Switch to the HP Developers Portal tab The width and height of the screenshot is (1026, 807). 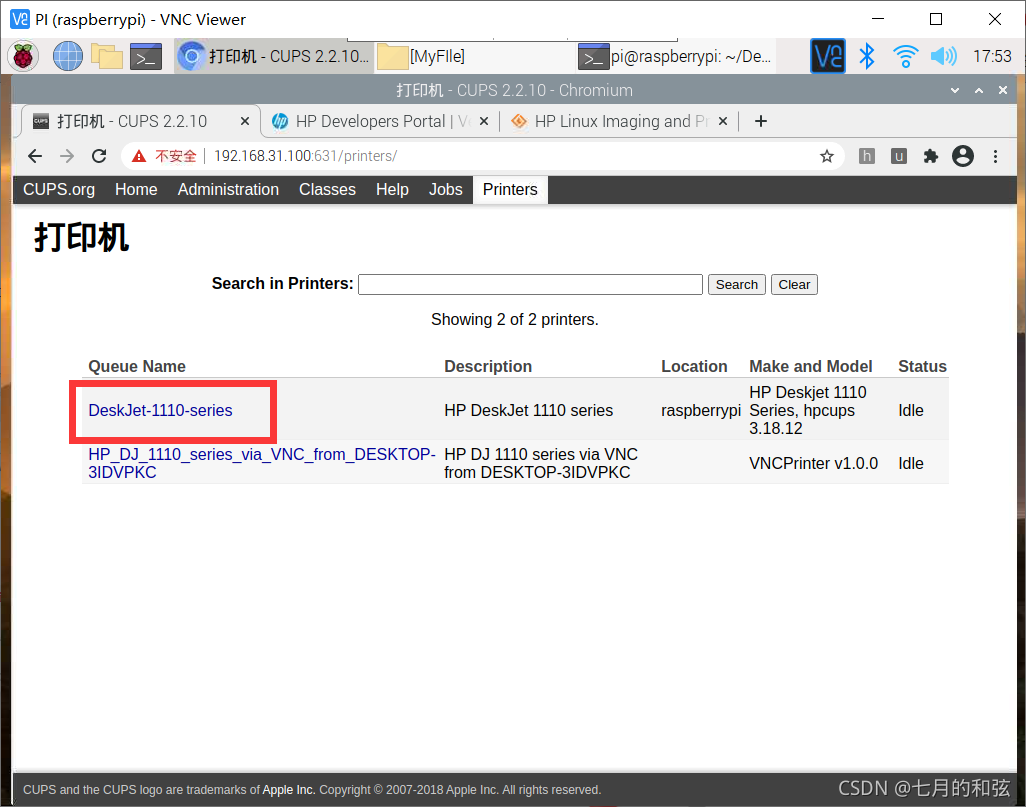click(x=380, y=121)
